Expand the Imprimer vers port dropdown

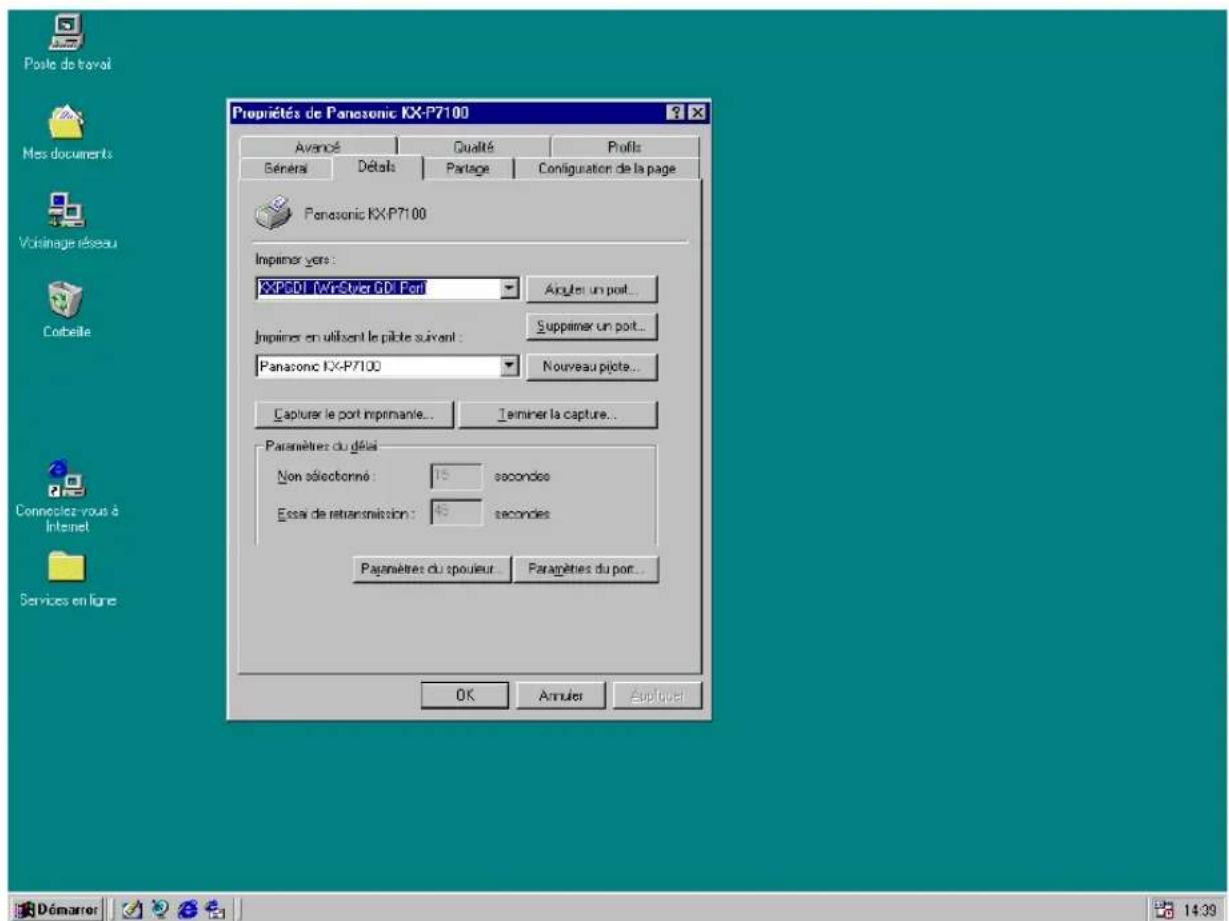pos(509,289)
